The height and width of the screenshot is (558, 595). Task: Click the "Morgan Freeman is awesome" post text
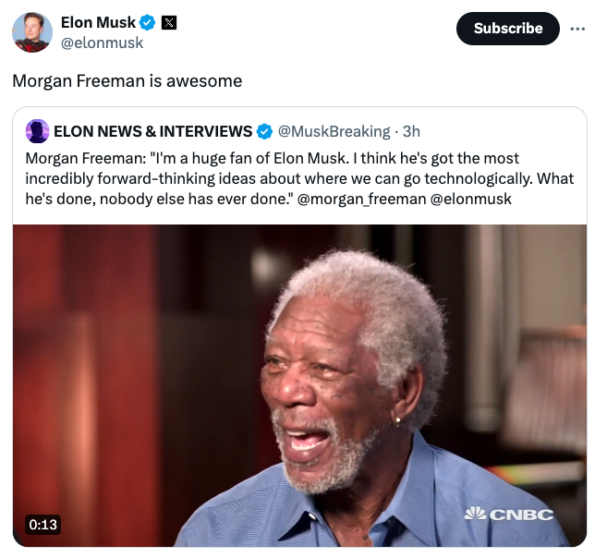click(x=127, y=81)
